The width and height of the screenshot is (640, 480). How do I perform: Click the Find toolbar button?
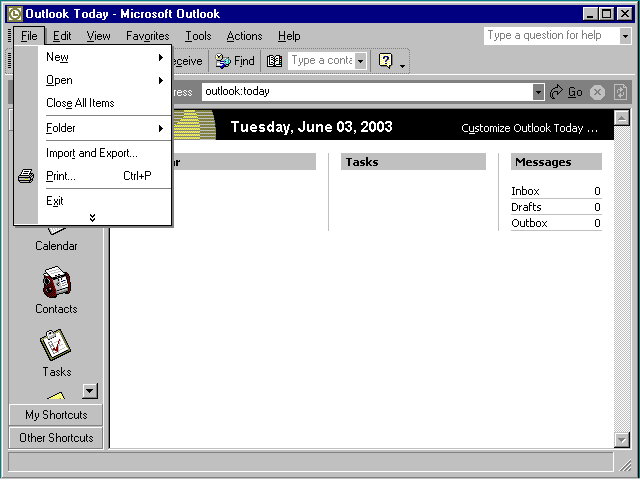click(235, 61)
